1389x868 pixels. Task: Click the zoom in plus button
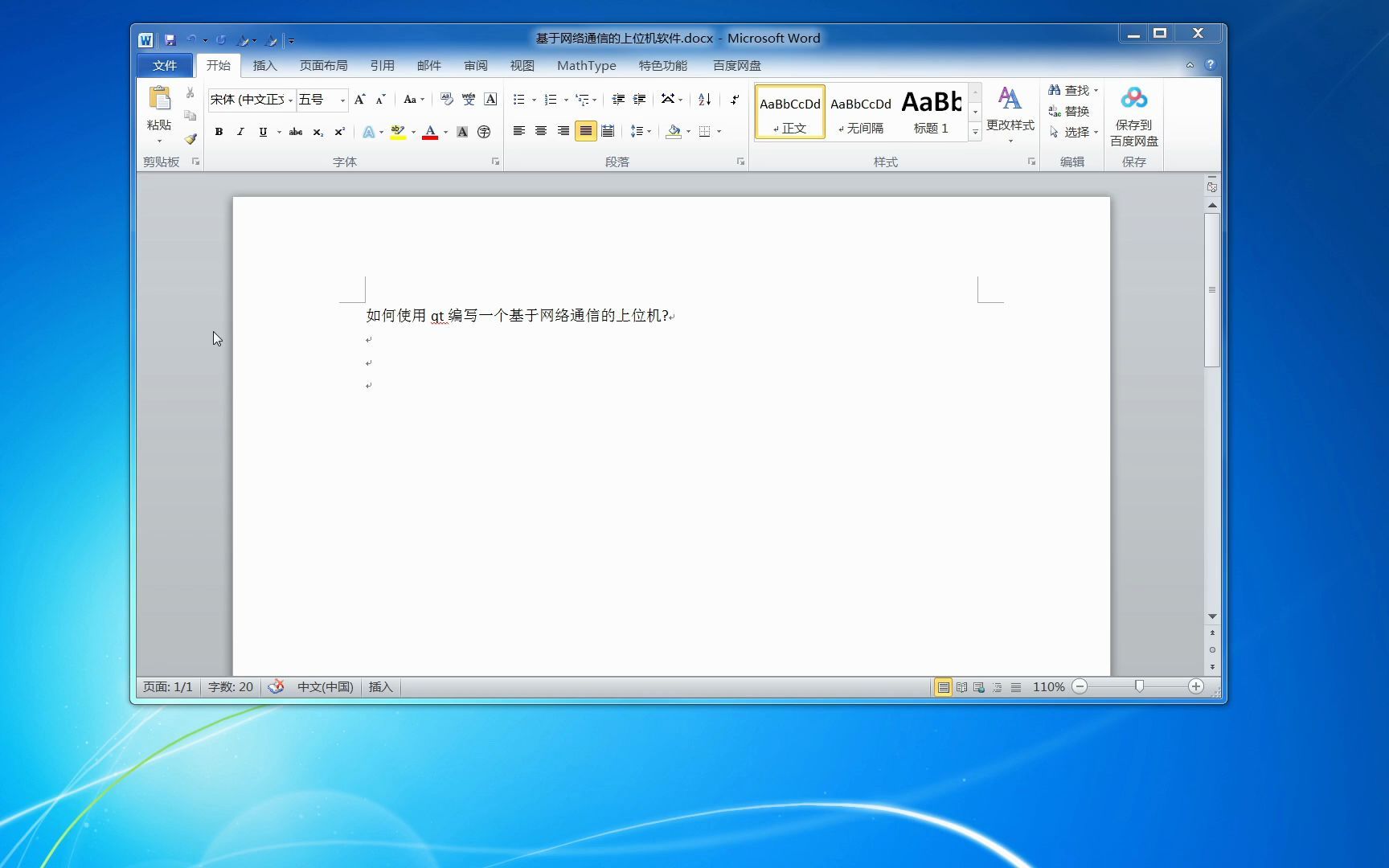(1196, 686)
